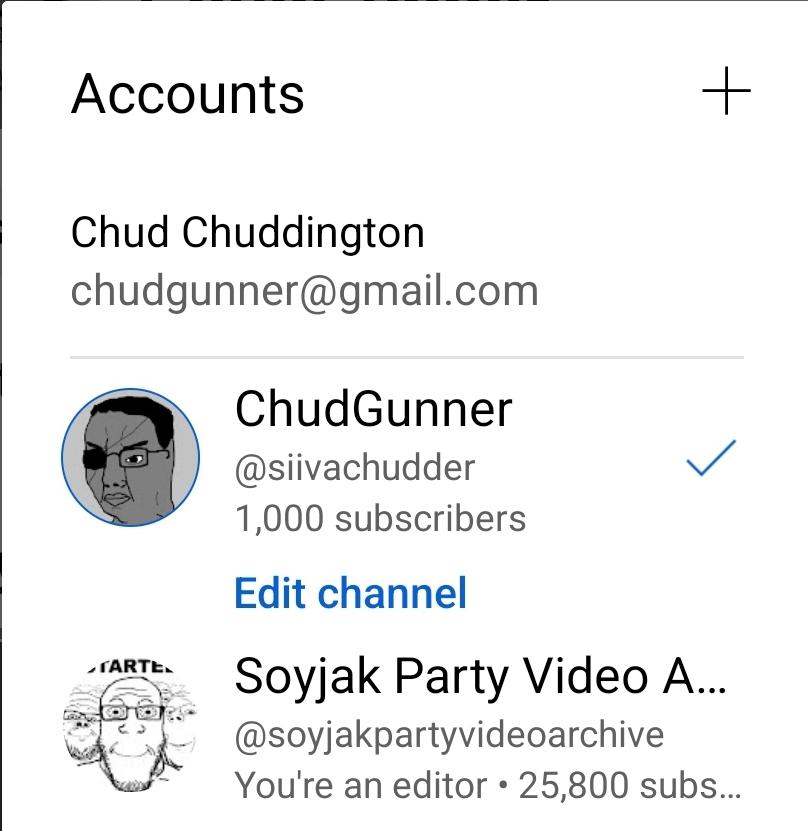Click the 25,800 subs count text
The width and height of the screenshot is (808, 831).
[x=629, y=785]
